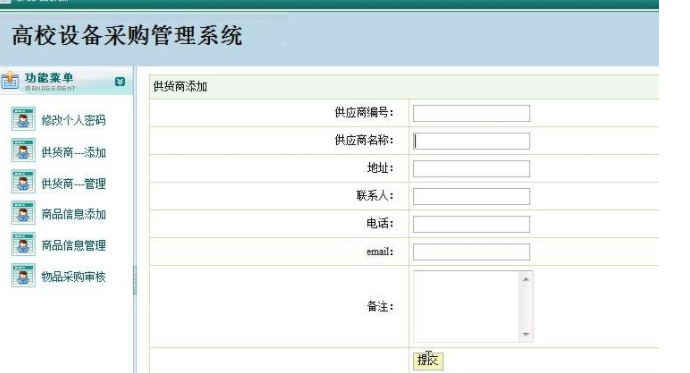
Task: Click the 地址 label
Action: coord(380,168)
